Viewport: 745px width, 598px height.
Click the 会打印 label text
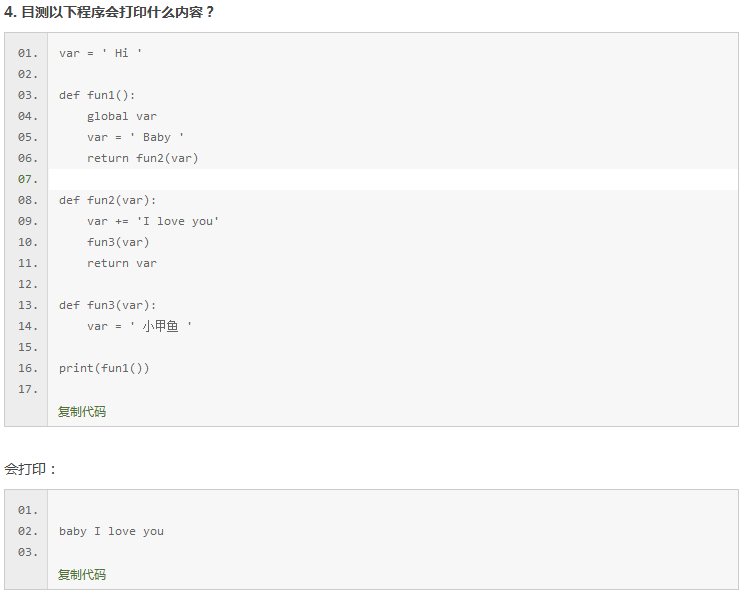[30, 469]
